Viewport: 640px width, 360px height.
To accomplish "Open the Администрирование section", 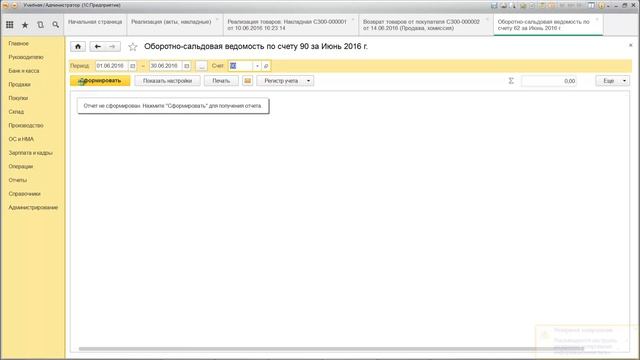I will click(x=33, y=207).
